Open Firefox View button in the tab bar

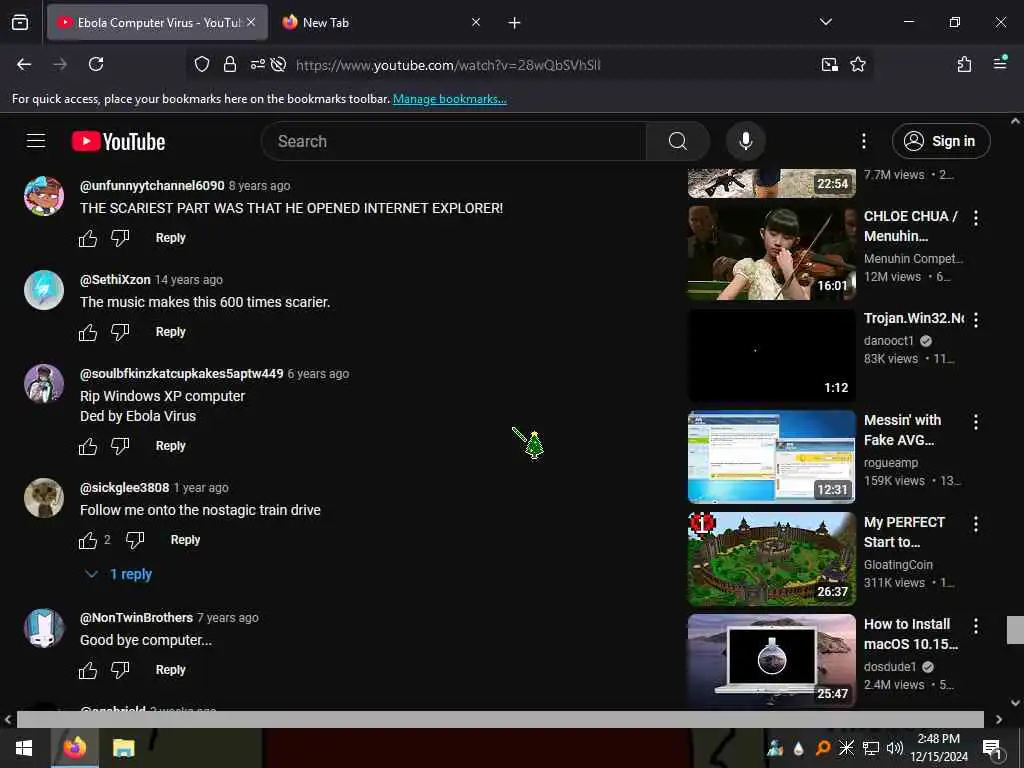pos(20,23)
